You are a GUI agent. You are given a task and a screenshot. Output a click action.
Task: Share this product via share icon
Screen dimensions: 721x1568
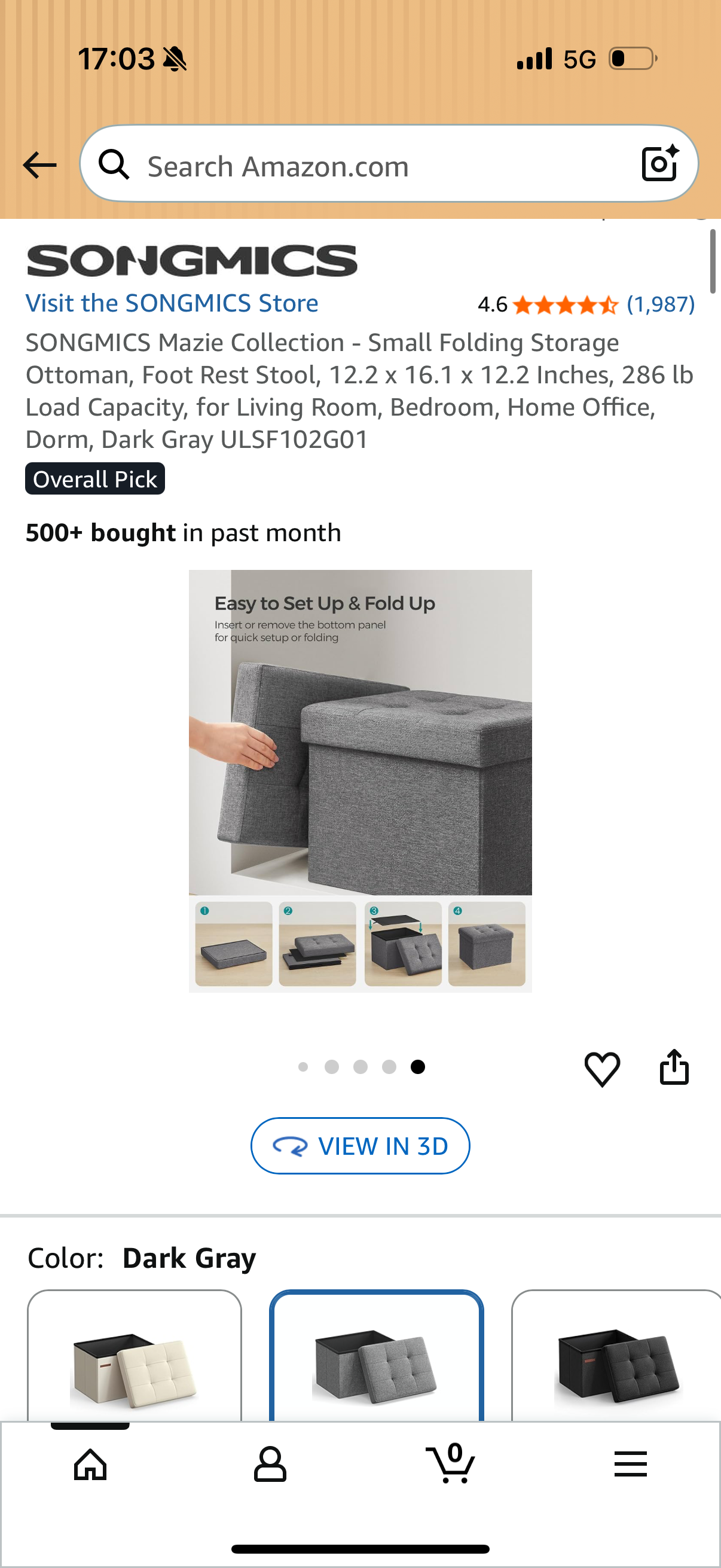674,1066
